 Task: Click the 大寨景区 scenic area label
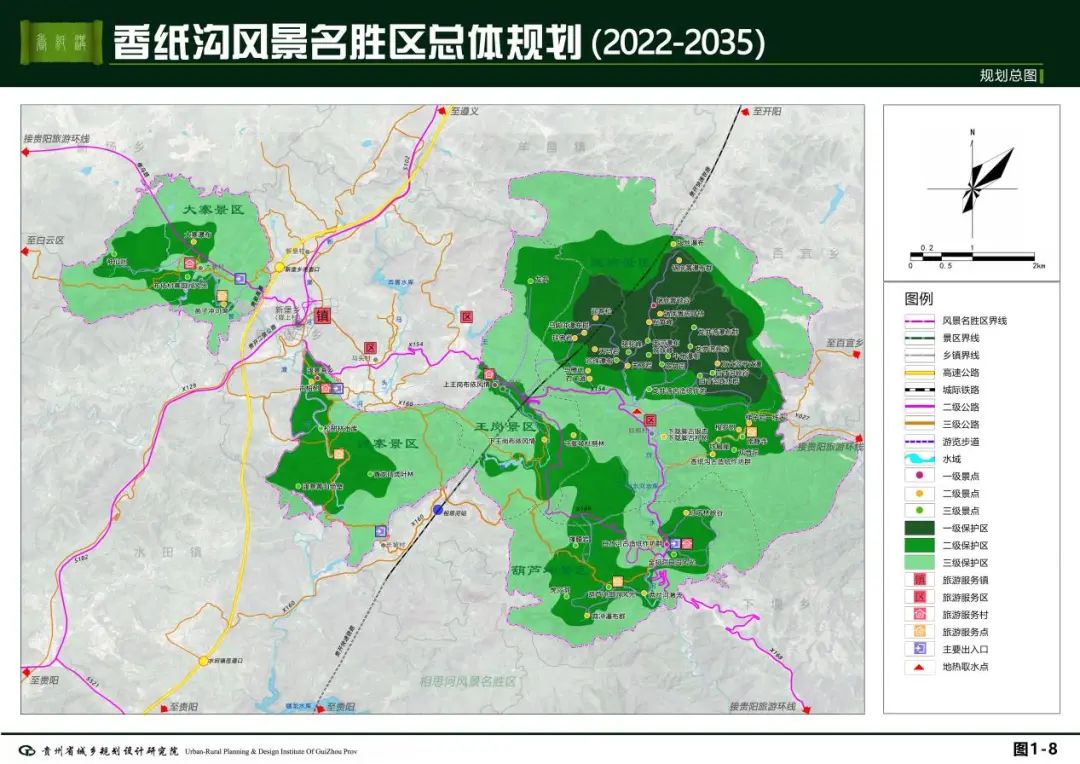pos(213,211)
